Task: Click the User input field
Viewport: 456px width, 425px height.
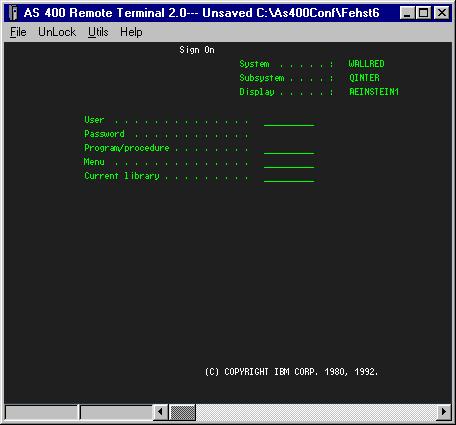Action: pyautogui.click(x=289, y=121)
